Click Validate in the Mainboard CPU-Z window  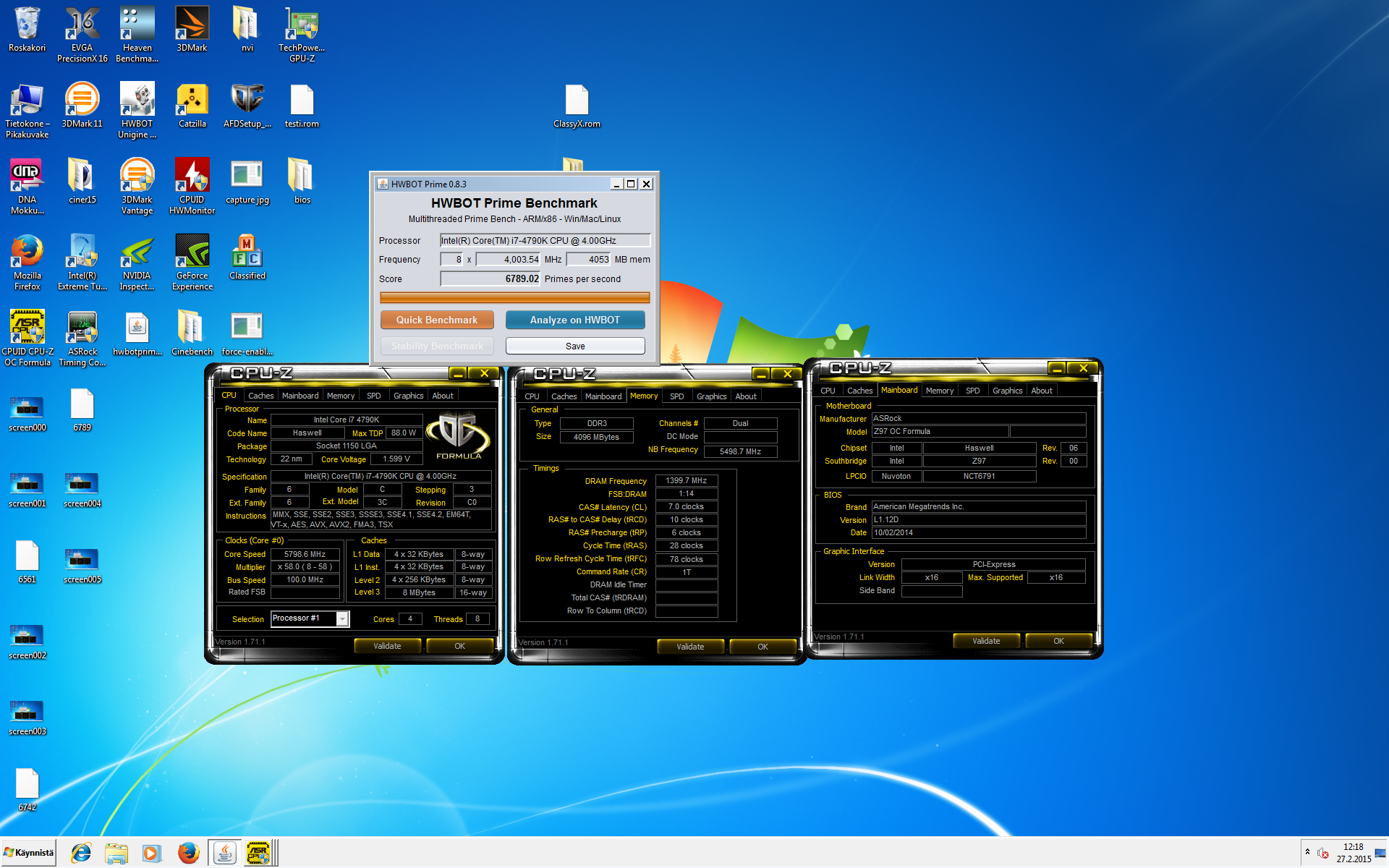click(x=986, y=641)
